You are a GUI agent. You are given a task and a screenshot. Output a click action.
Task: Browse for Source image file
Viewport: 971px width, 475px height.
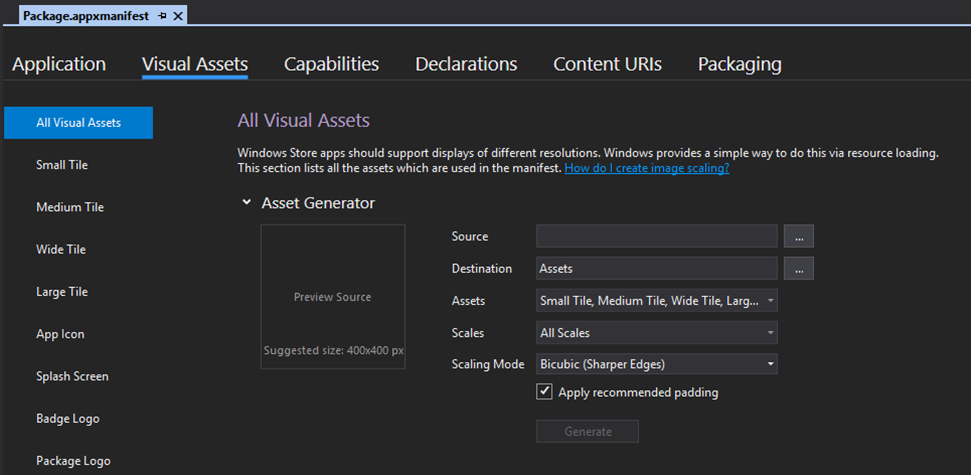tap(798, 237)
